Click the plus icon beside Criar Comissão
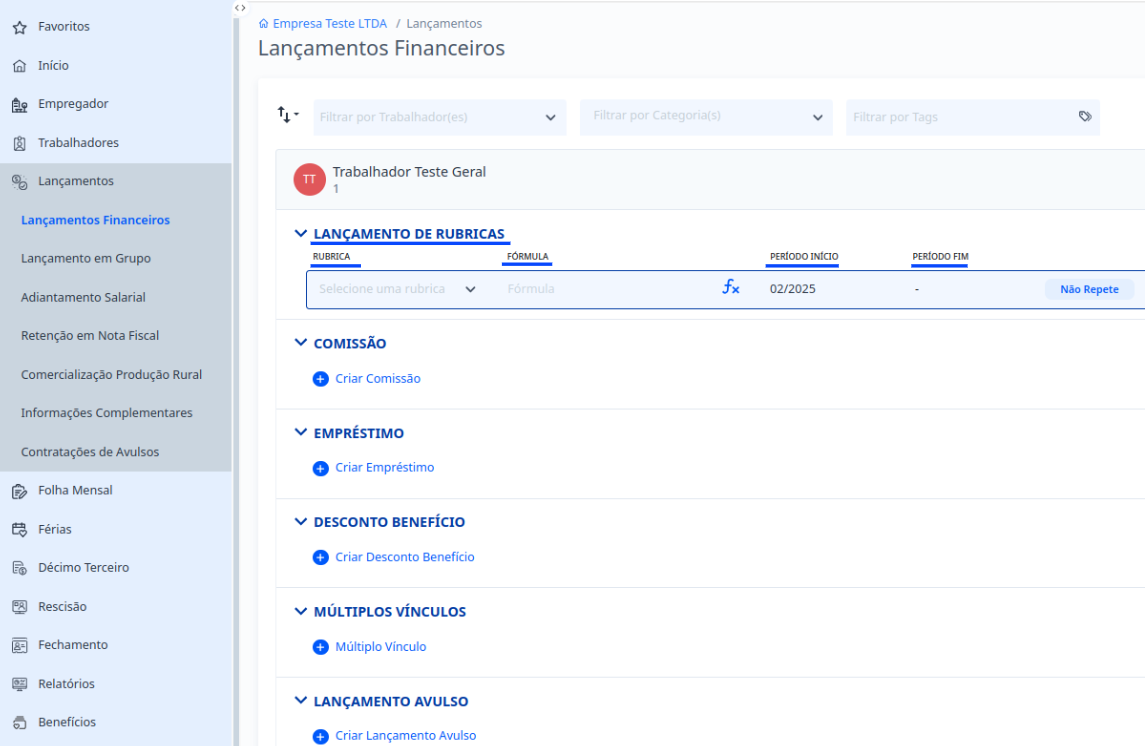The height and width of the screenshot is (746, 1145). tap(321, 379)
